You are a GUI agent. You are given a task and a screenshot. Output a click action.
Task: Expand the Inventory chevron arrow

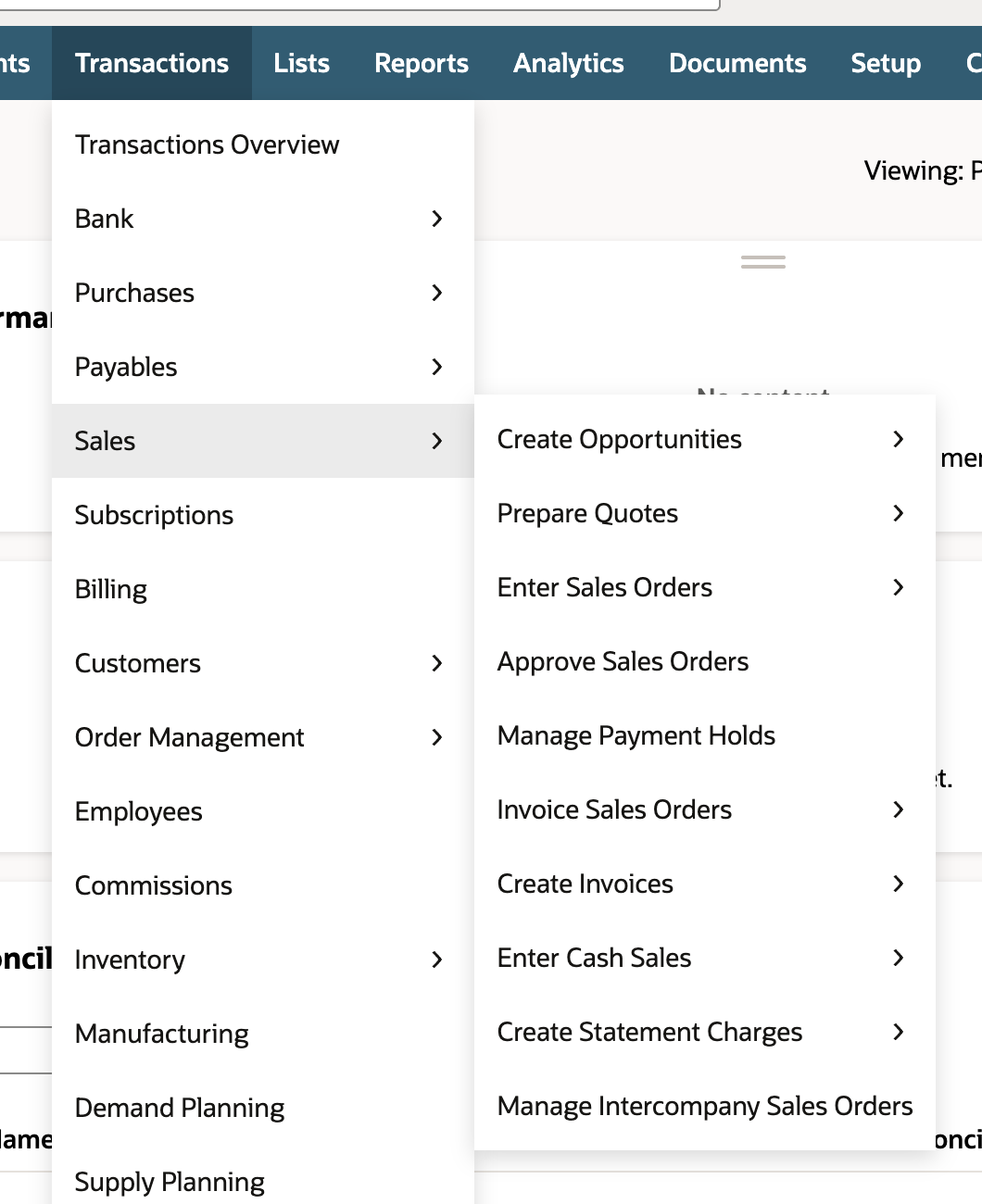click(437, 959)
